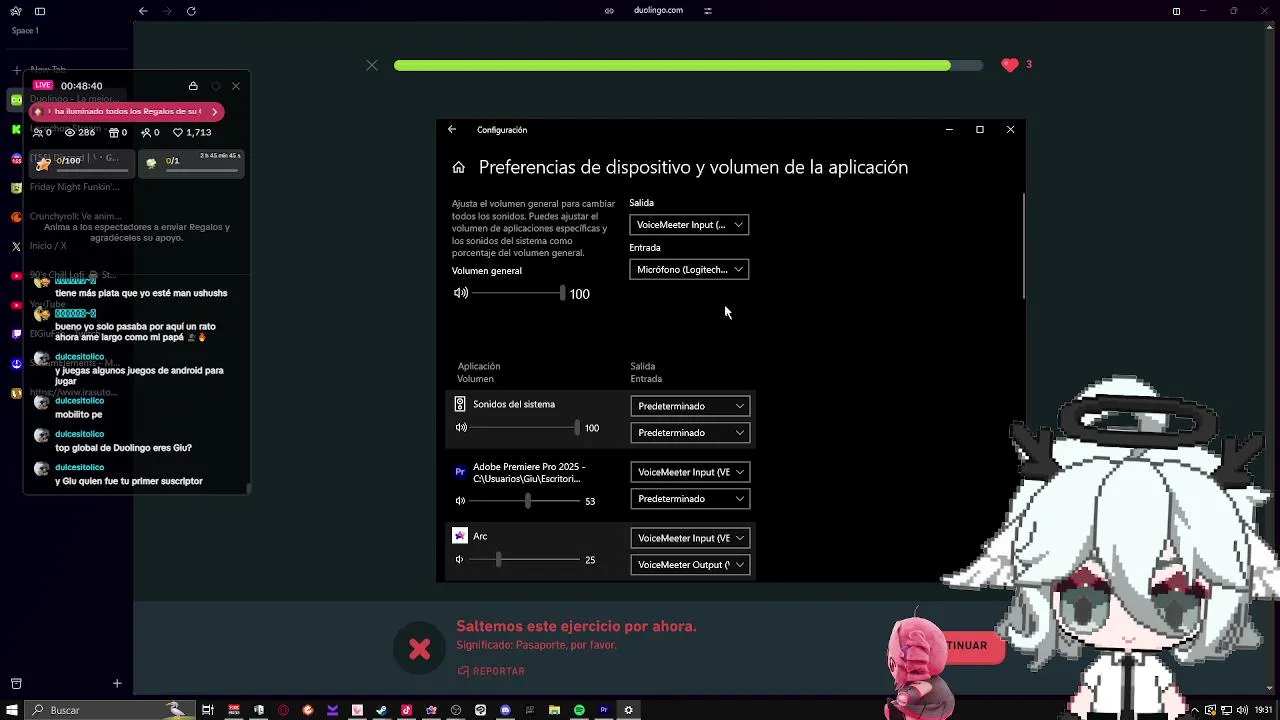Open Arc output VoiceMeeter Input dropdown
This screenshot has width=1280, height=720.
tap(690, 538)
